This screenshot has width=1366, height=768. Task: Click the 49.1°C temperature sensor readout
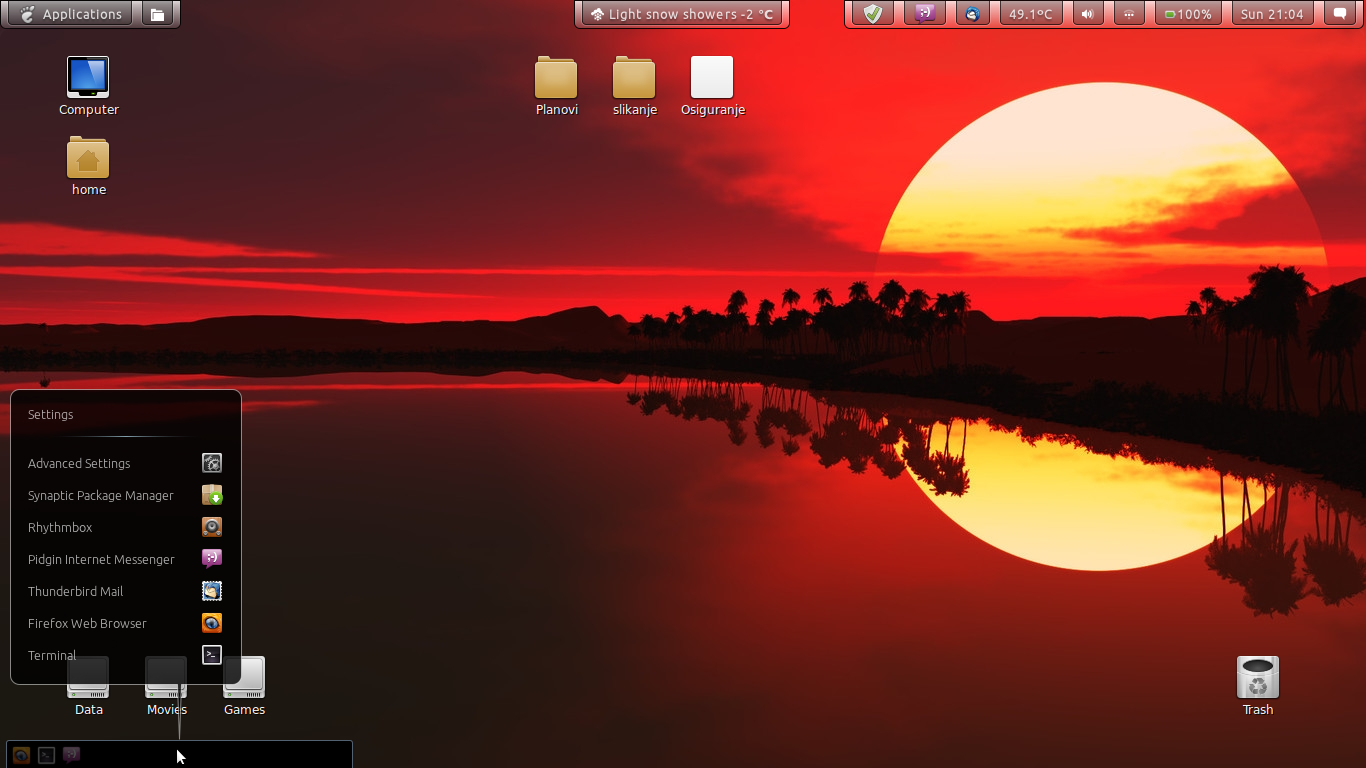click(1031, 14)
